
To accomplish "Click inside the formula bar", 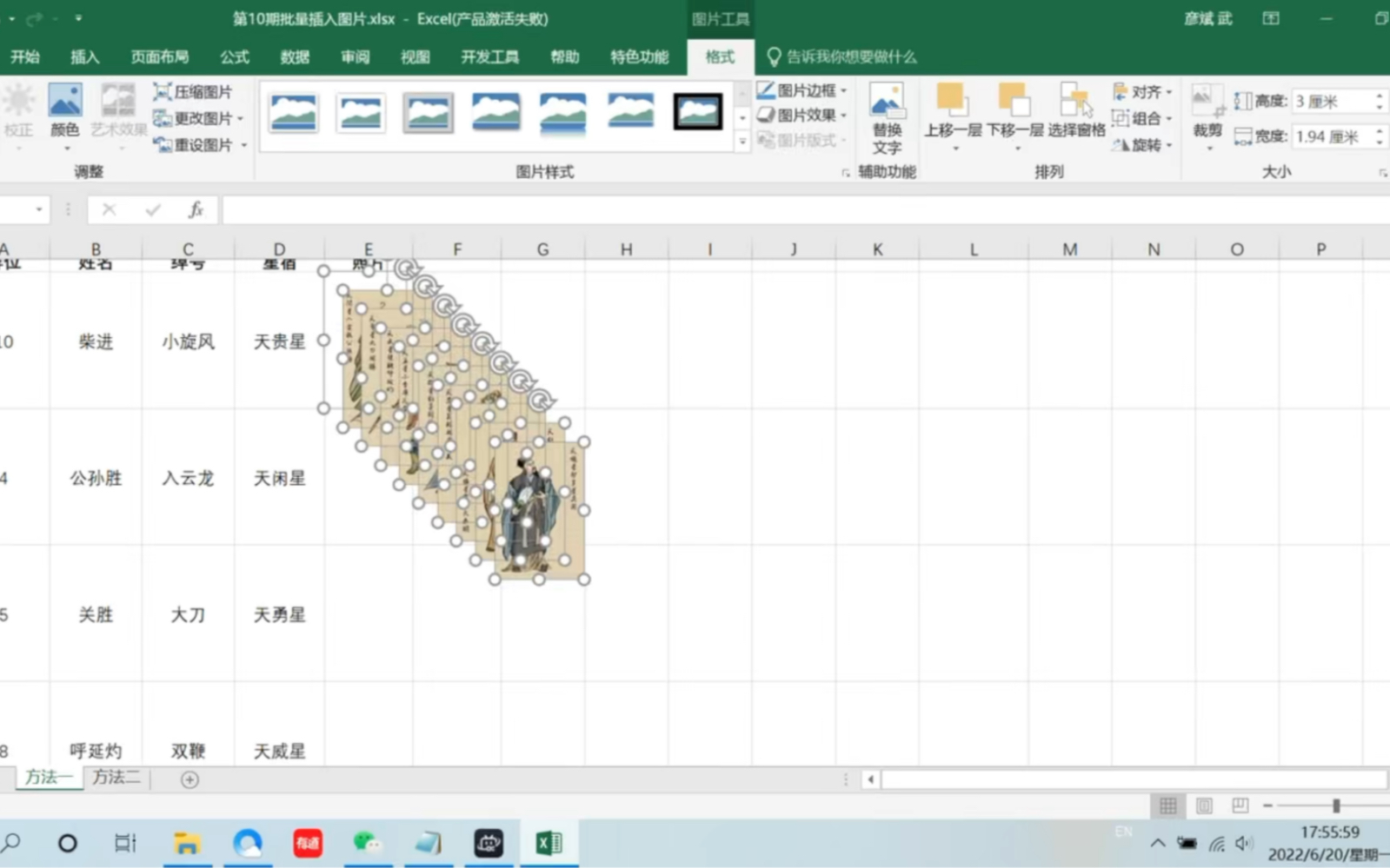I will [805, 209].
